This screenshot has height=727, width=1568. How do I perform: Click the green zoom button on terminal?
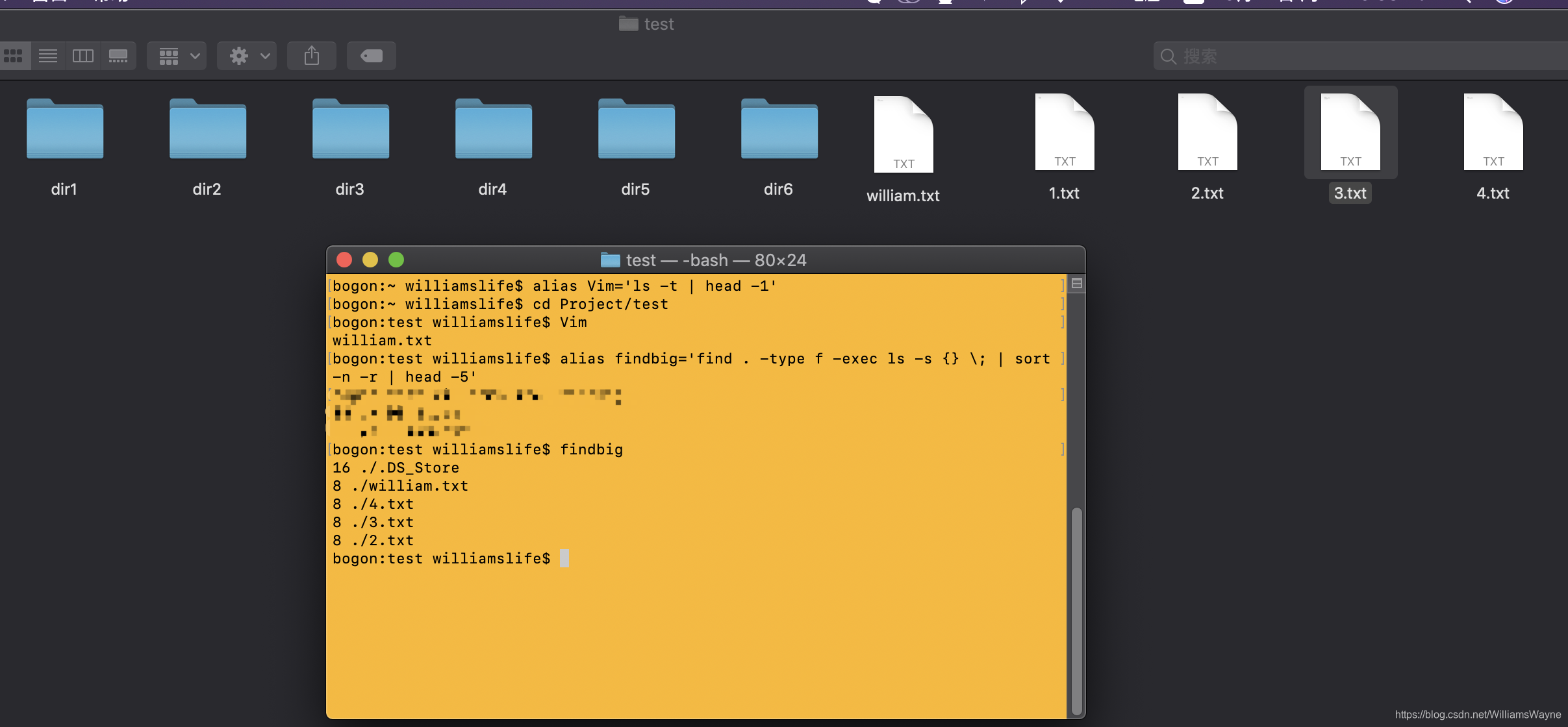396,260
